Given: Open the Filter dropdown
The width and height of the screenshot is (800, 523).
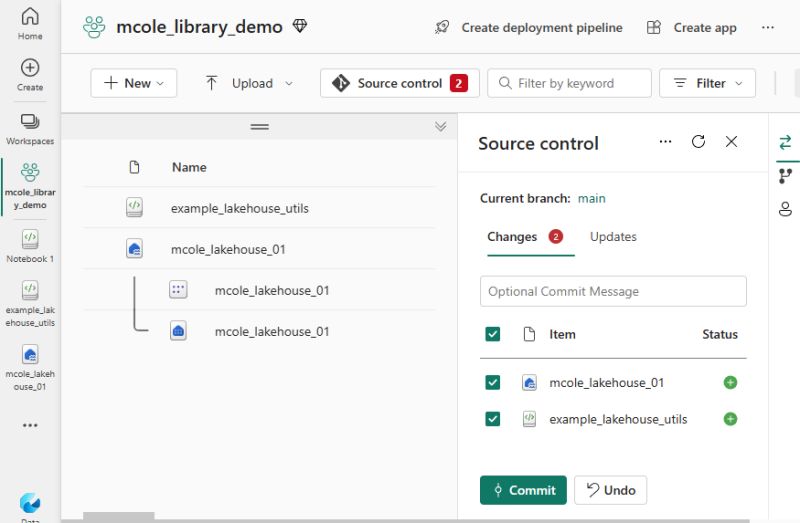Looking at the screenshot, I should tap(707, 83).
